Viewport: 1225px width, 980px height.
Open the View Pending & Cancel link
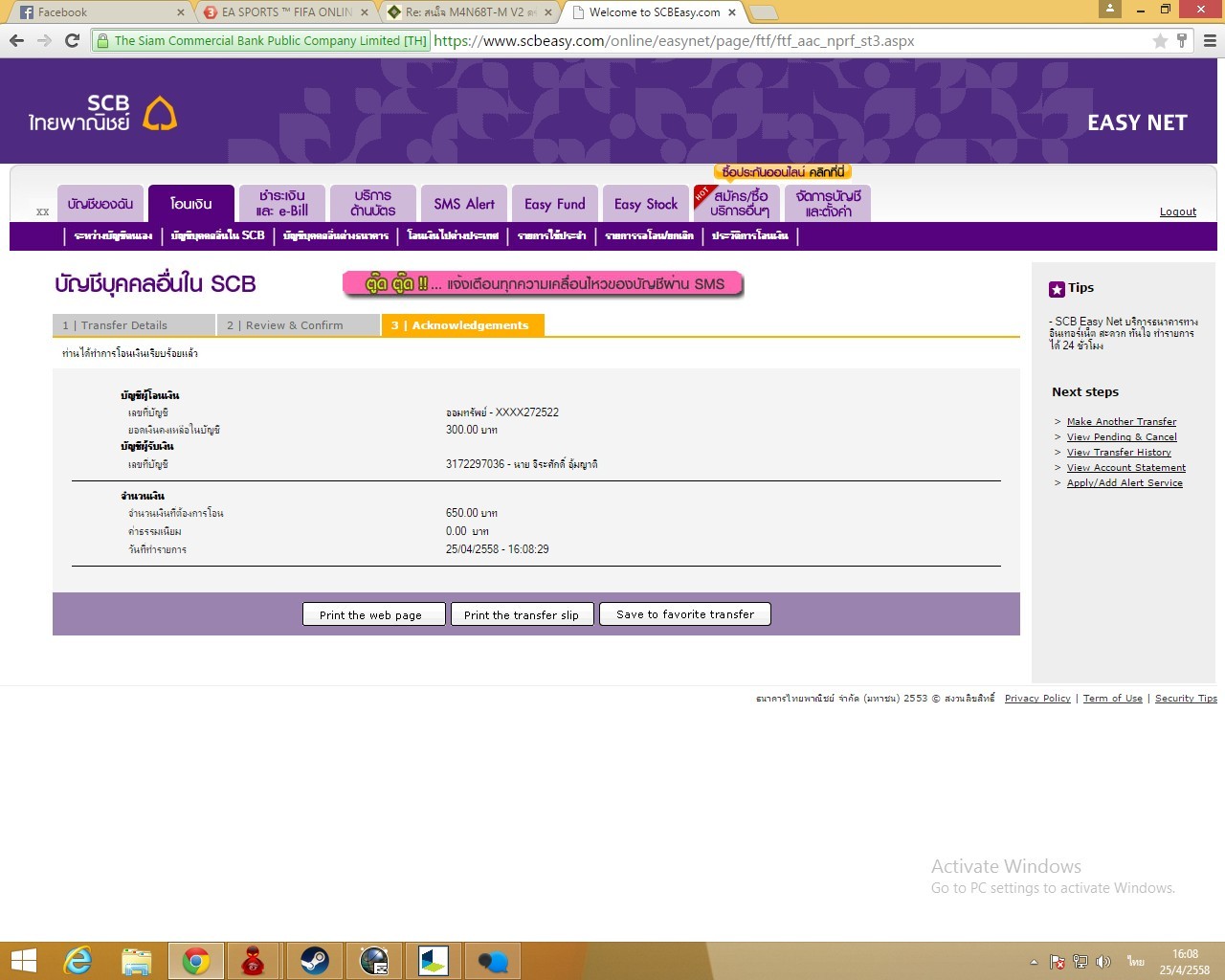click(x=1122, y=436)
